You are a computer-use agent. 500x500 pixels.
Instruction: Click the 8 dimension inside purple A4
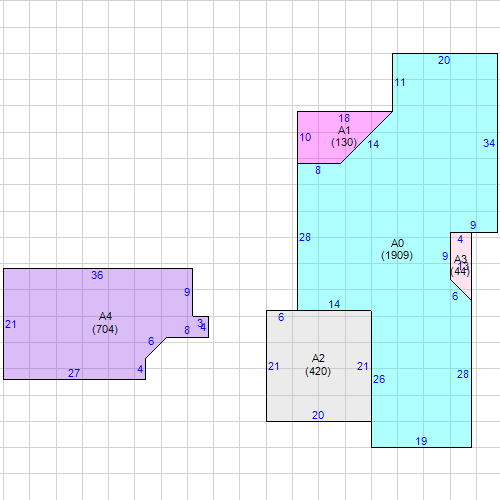[x=187, y=330]
